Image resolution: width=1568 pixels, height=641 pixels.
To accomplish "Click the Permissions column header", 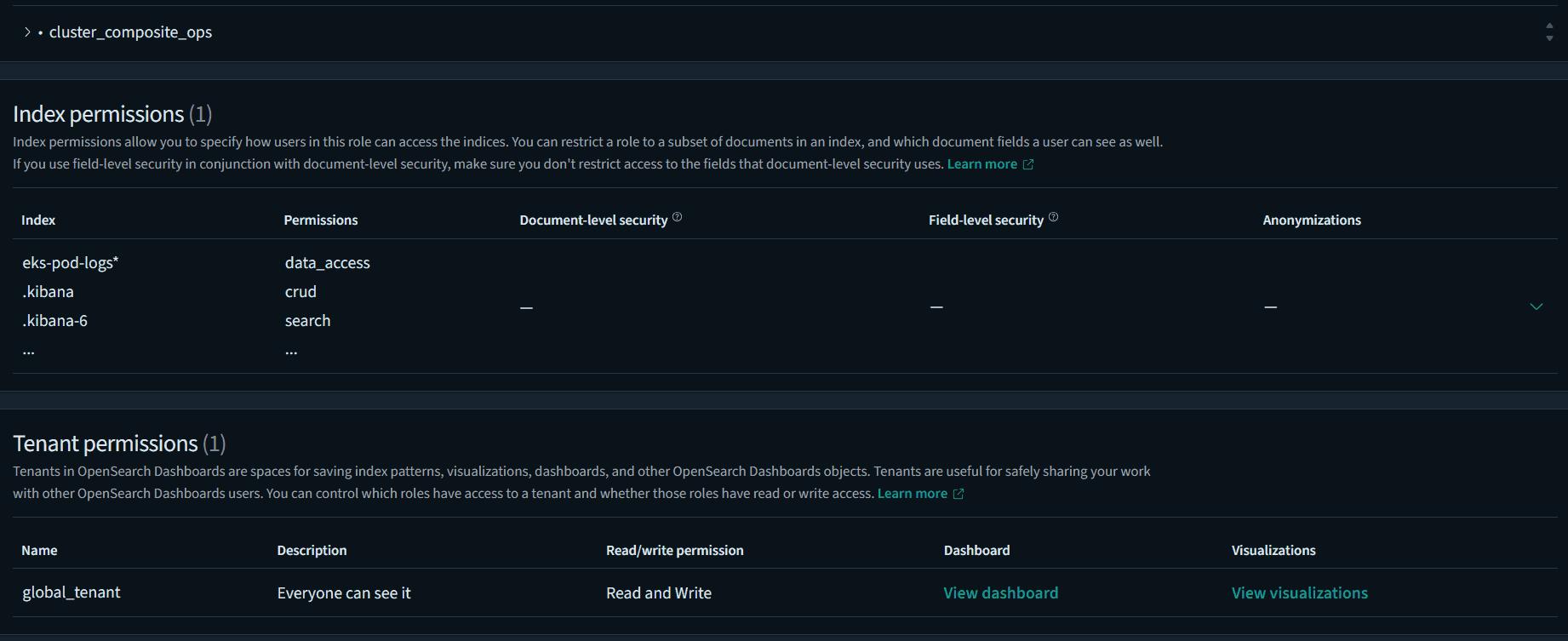I will (320, 220).
